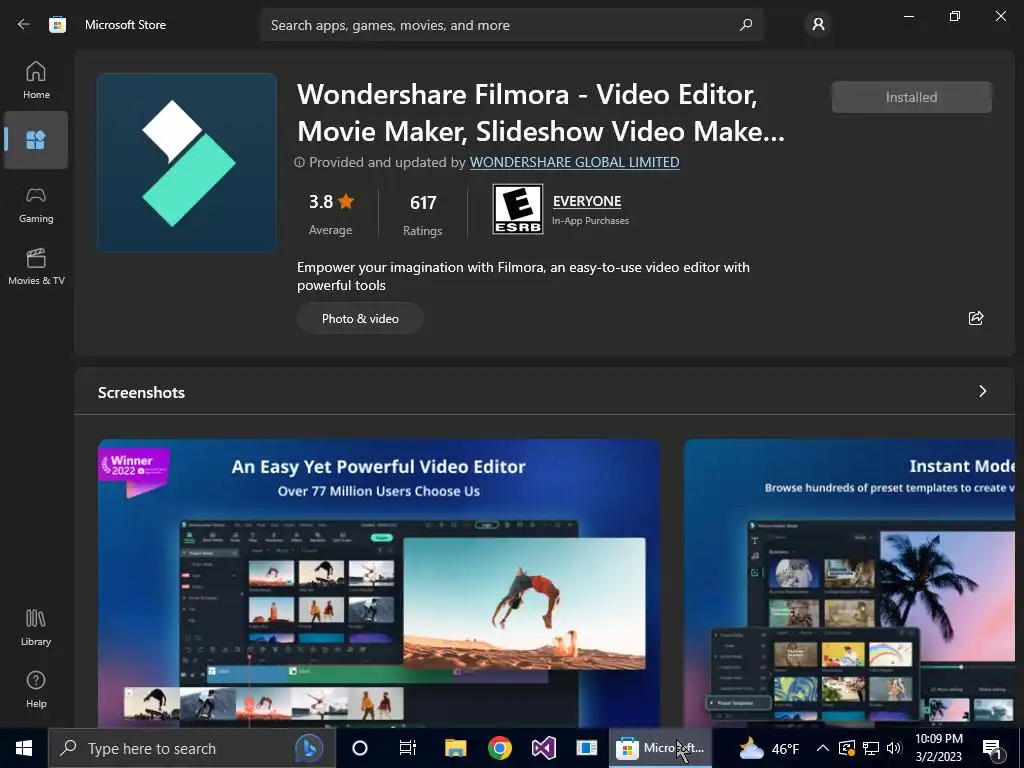The width and height of the screenshot is (1024, 768).
Task: Expand the Screenshots section arrow
Action: [x=982, y=391]
